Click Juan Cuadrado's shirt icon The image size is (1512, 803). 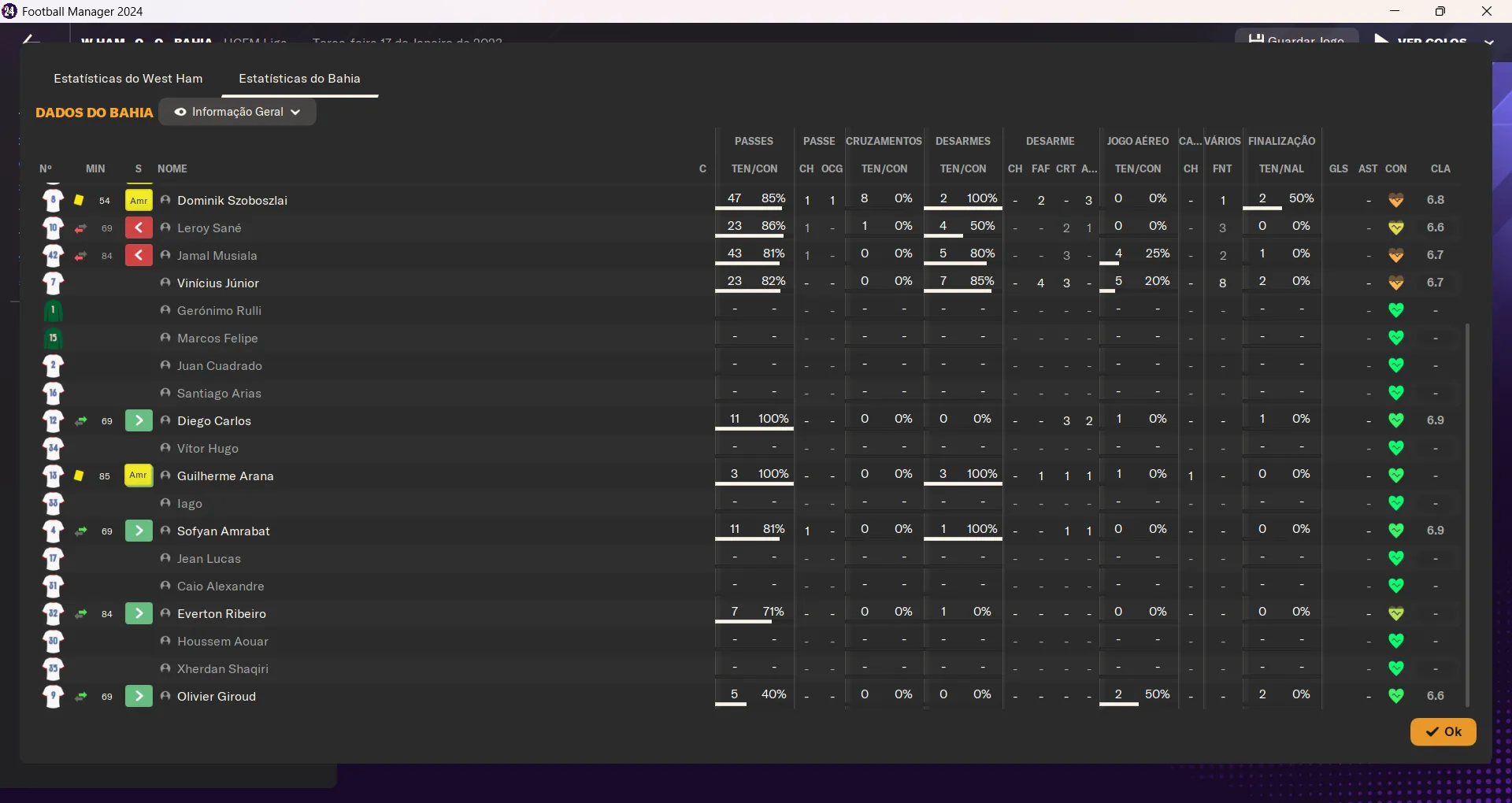click(x=53, y=366)
